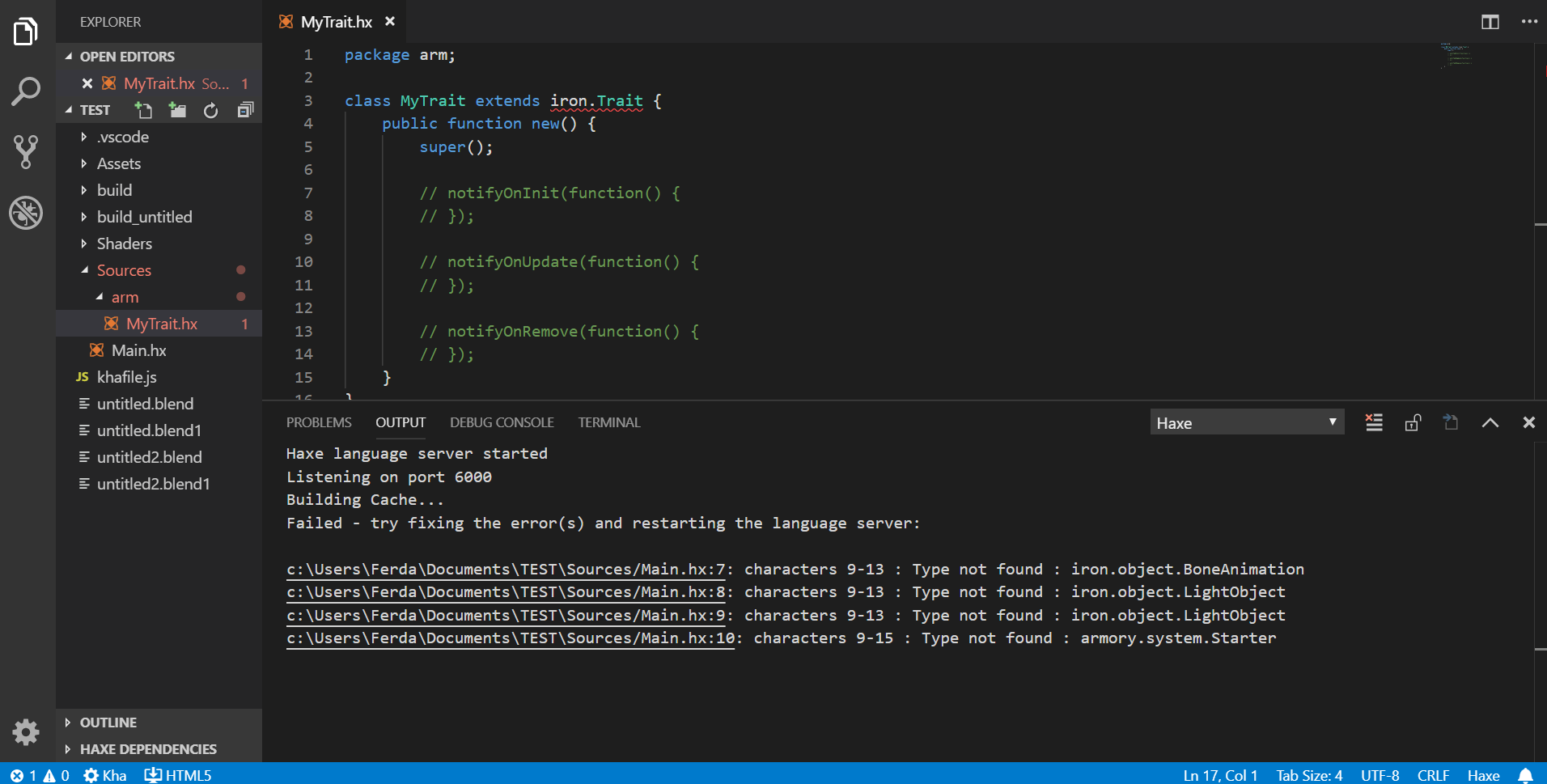
Task: Click the iron.Trait error-underlined type
Action: click(x=596, y=101)
